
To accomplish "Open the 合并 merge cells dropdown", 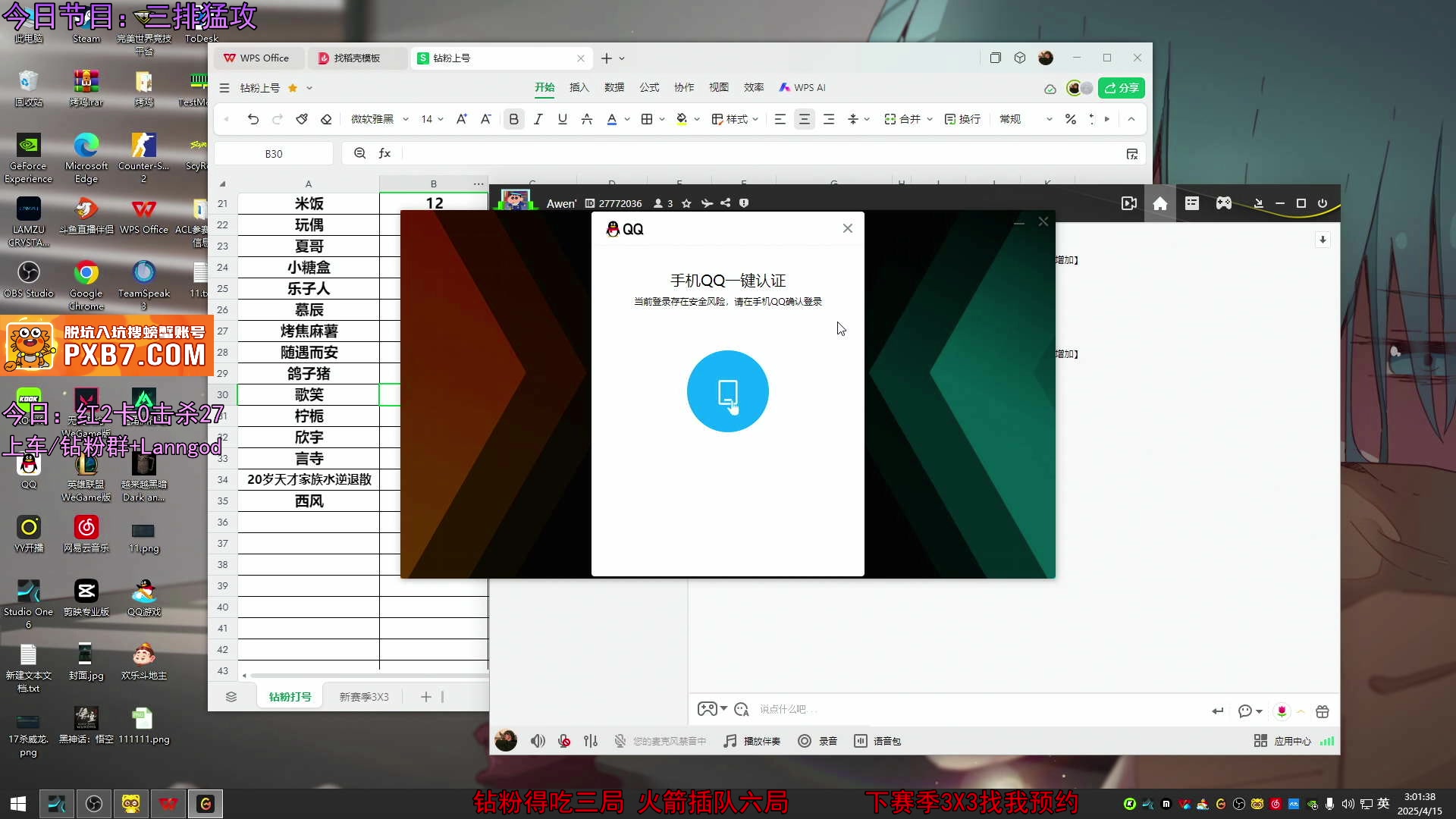I will point(908,119).
